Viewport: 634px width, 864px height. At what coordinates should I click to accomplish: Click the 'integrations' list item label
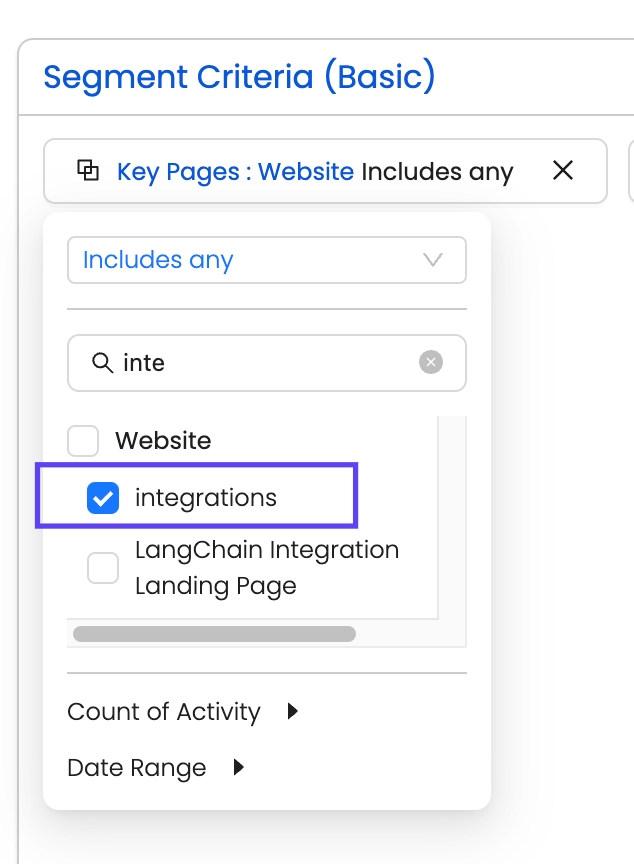pyautogui.click(x=206, y=497)
